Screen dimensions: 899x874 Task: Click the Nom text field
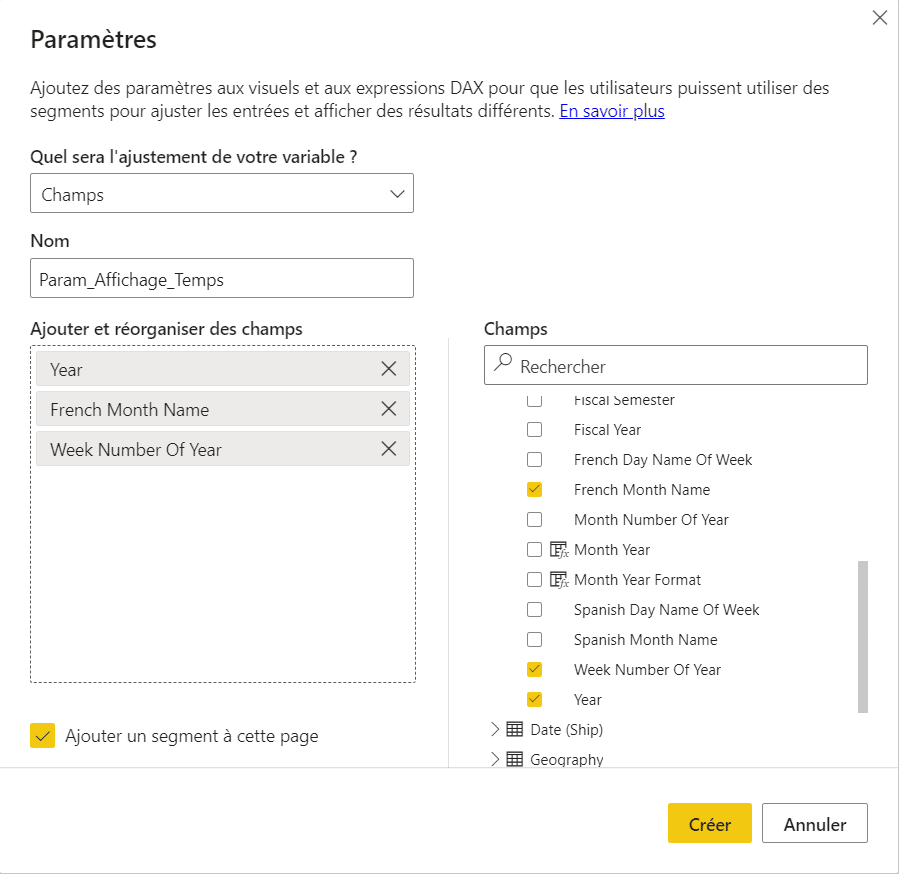222,278
